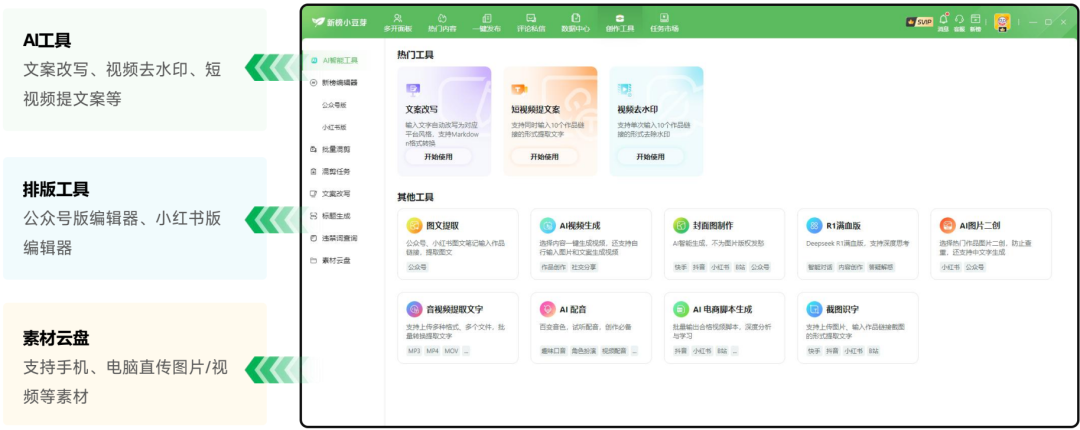Click 开始使用 on the 文案改写 card
The image size is (1080, 430).
[438, 156]
